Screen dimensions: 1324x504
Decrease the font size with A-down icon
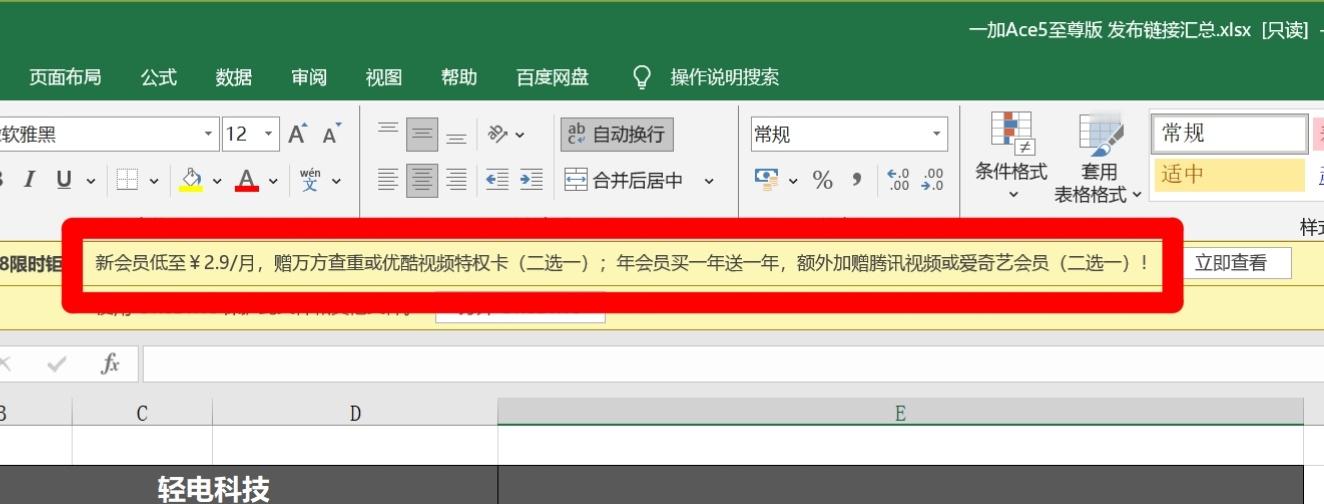coord(331,133)
